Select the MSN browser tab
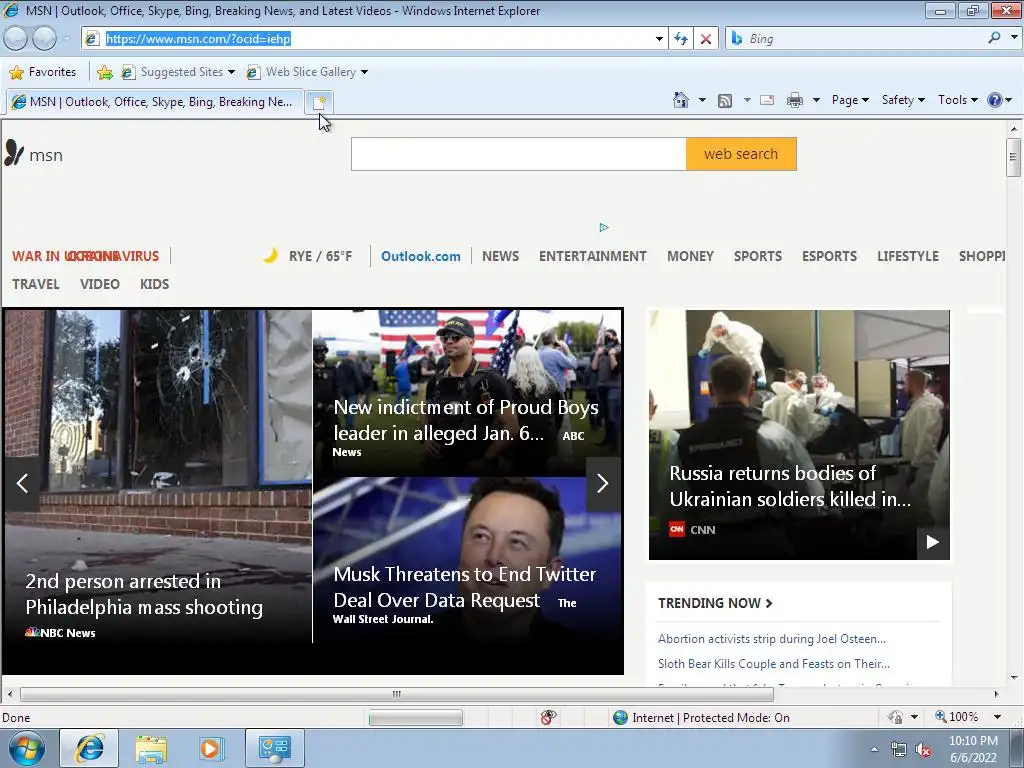 click(x=154, y=102)
